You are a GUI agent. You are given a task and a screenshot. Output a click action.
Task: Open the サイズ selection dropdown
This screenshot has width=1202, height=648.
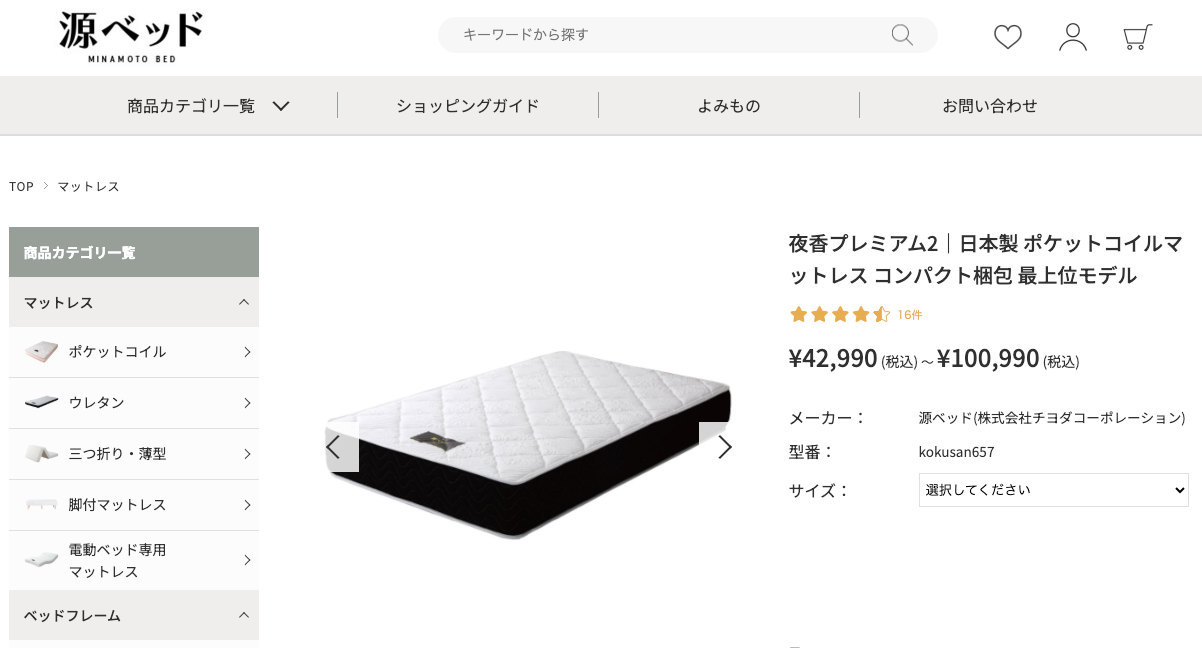click(x=1054, y=490)
